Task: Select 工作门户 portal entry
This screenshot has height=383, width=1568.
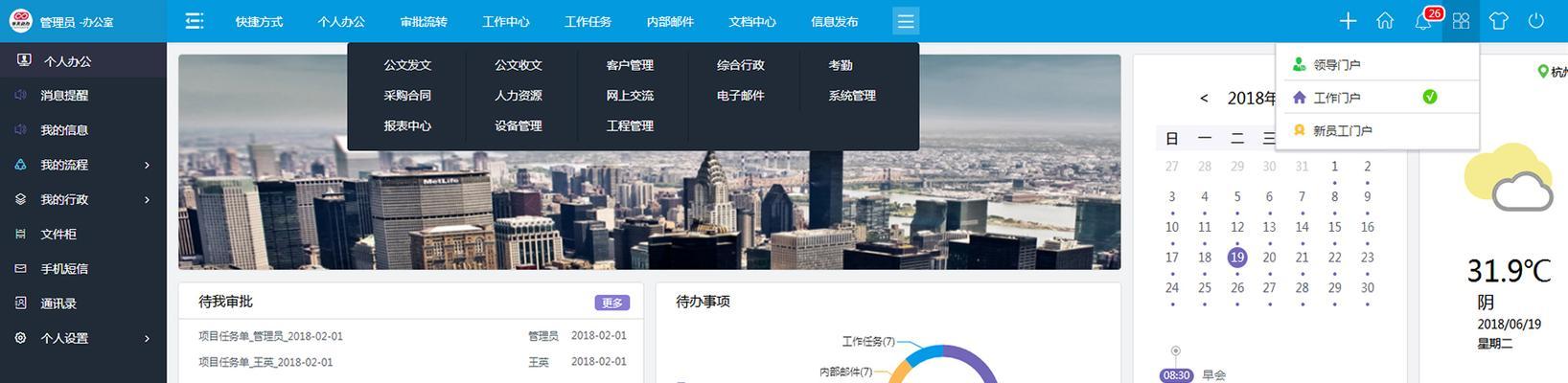Action: (1377, 98)
